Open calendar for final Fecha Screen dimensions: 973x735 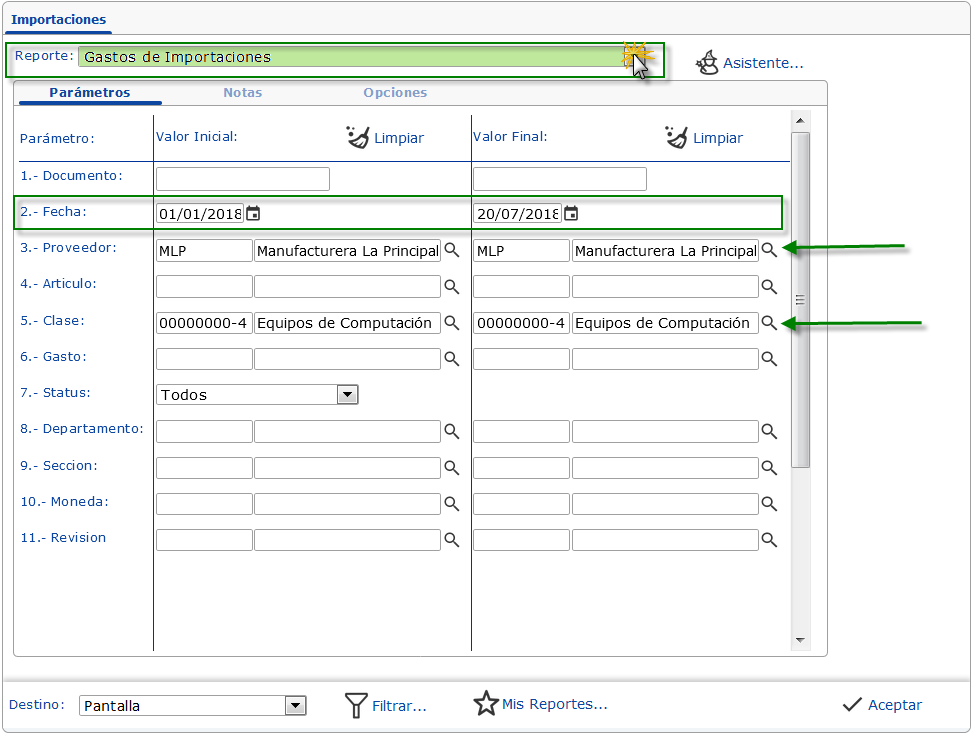click(x=570, y=213)
